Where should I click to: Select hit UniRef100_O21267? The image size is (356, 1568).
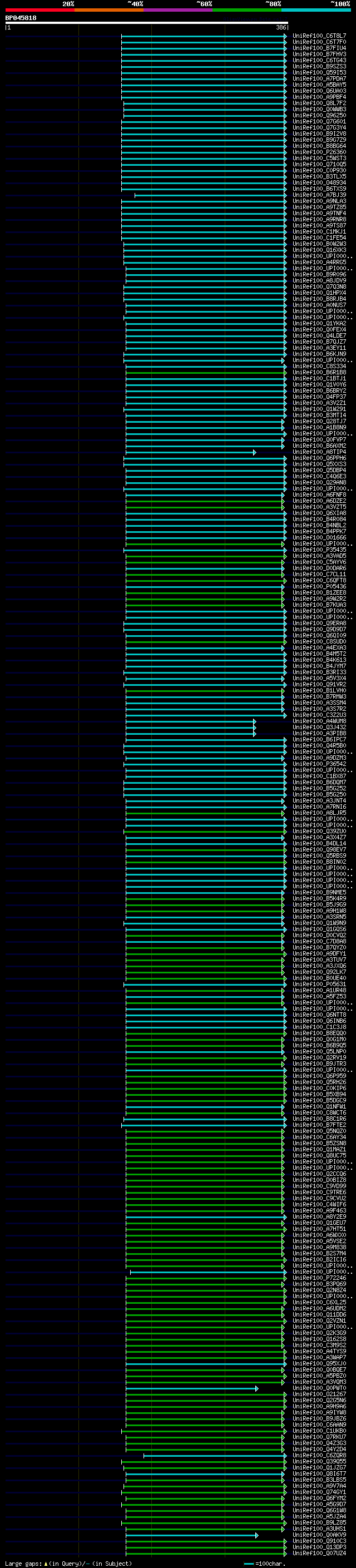point(319,1394)
